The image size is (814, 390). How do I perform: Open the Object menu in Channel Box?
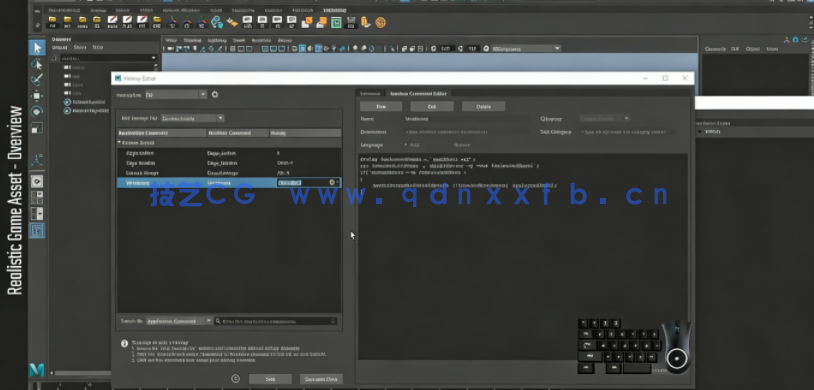coord(752,49)
